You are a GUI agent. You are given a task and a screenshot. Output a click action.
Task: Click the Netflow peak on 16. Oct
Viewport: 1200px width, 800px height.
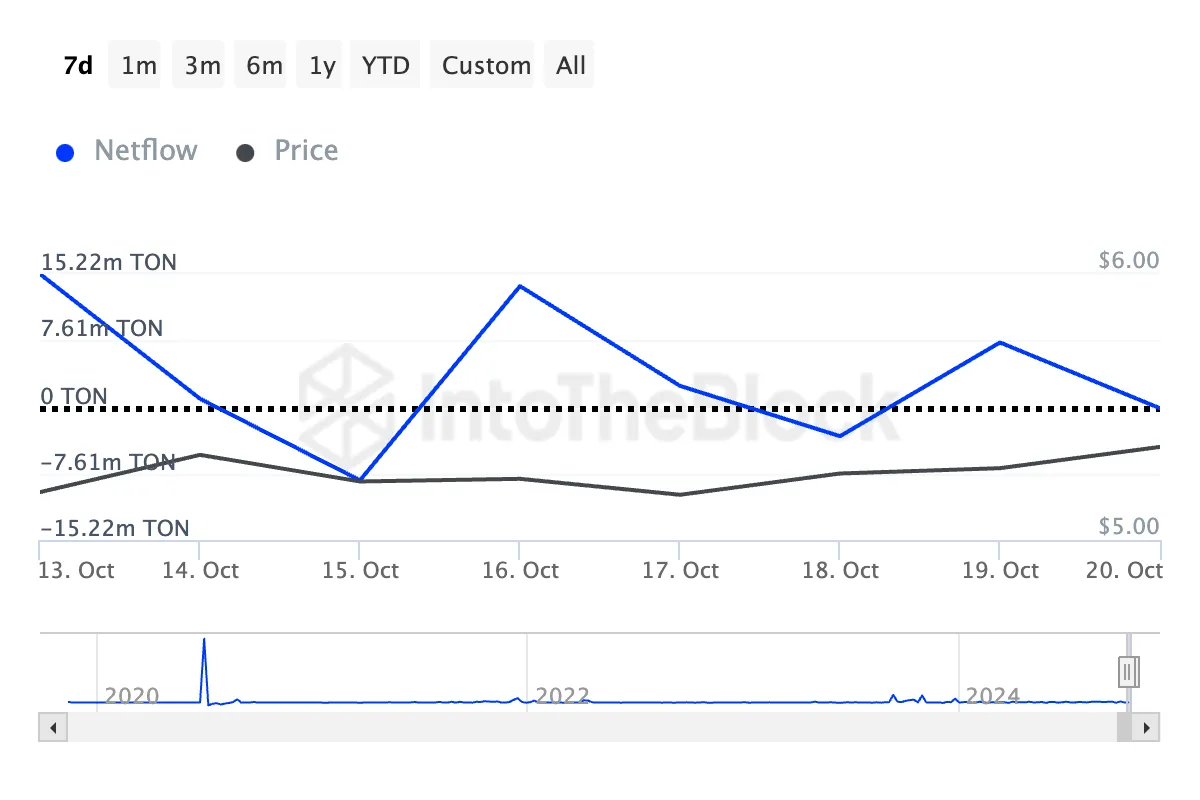click(520, 287)
